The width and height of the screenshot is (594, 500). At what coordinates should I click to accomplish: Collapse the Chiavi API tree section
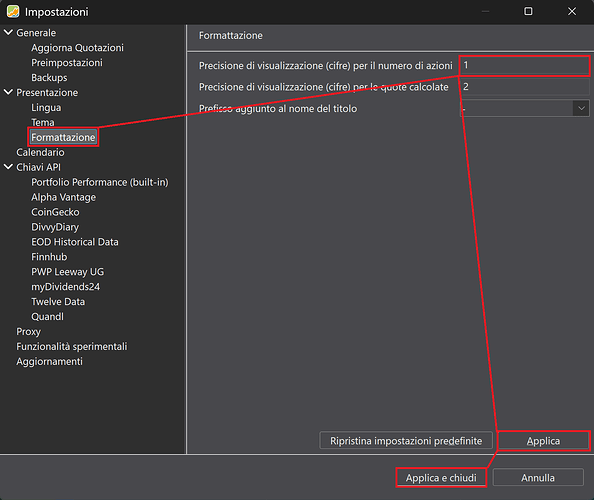click(x=8, y=167)
